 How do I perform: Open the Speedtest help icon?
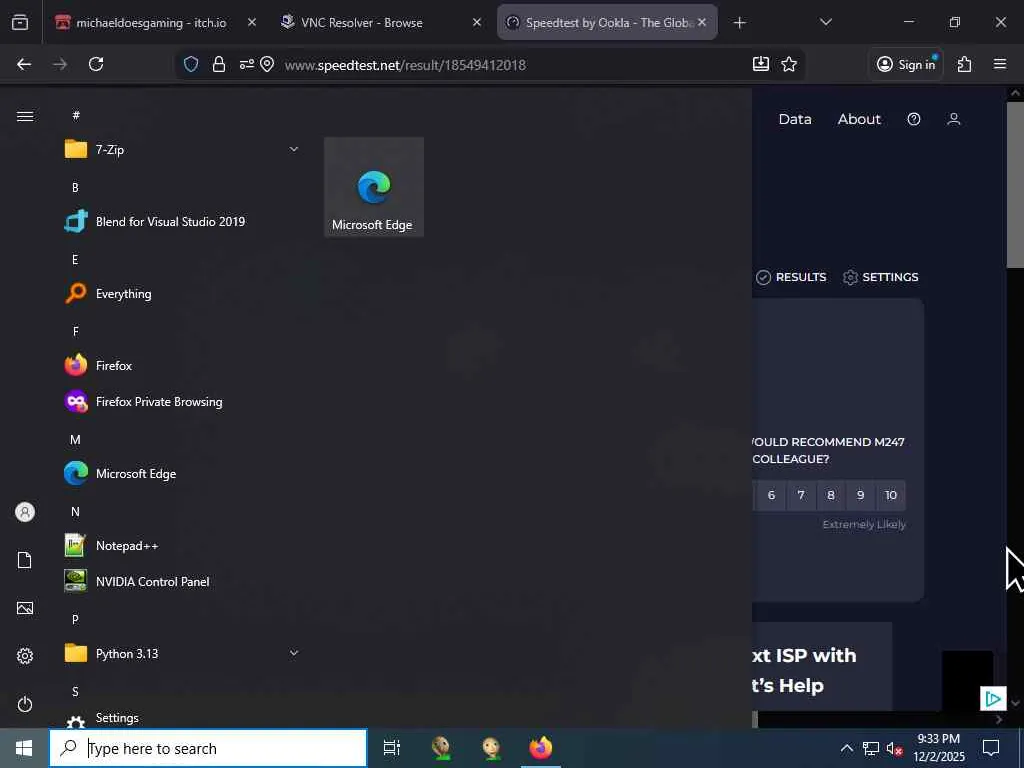[x=914, y=119]
